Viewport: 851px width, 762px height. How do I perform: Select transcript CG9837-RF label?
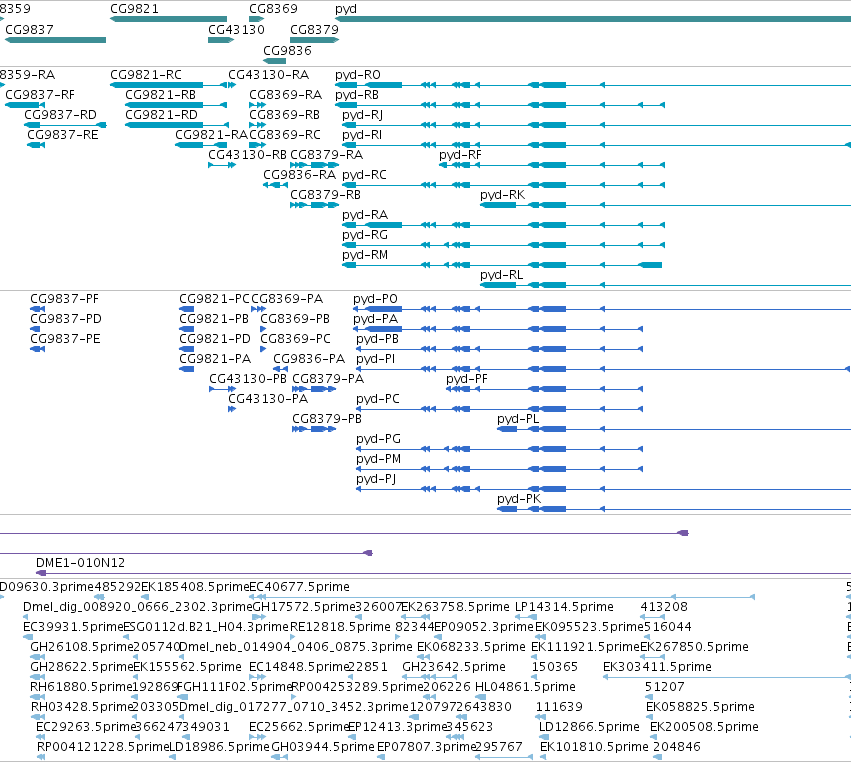tap(40, 95)
